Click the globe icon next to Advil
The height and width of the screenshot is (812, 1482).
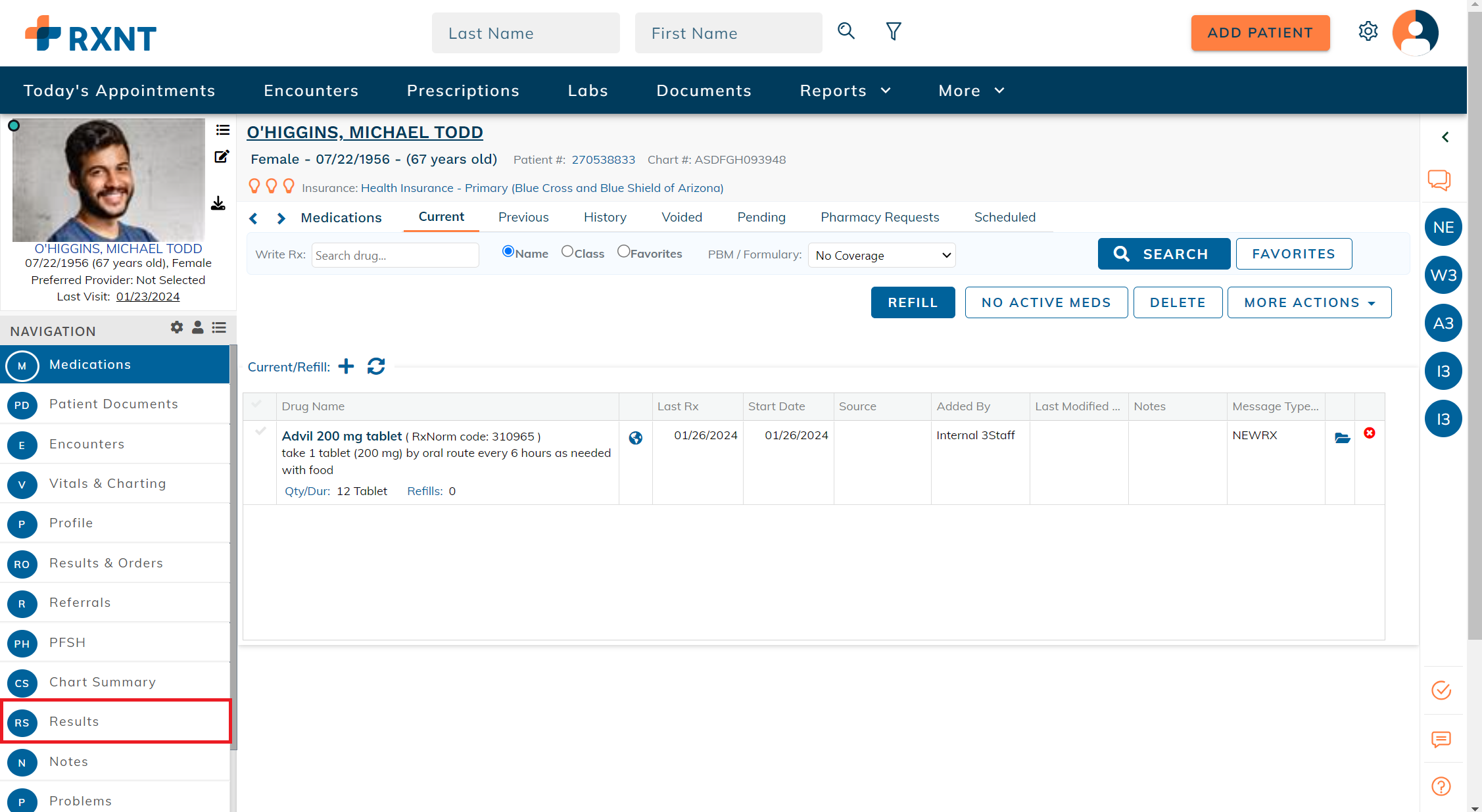tap(635, 437)
